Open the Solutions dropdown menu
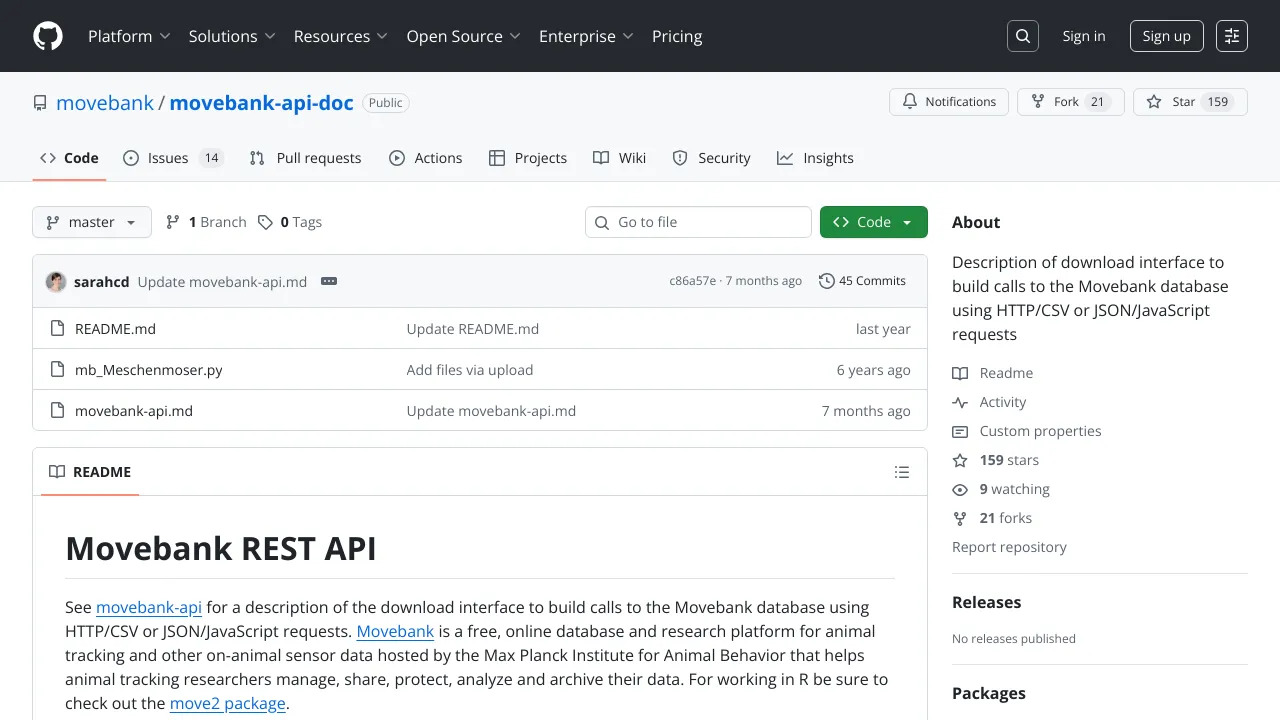The height and width of the screenshot is (720, 1280). 232,36
